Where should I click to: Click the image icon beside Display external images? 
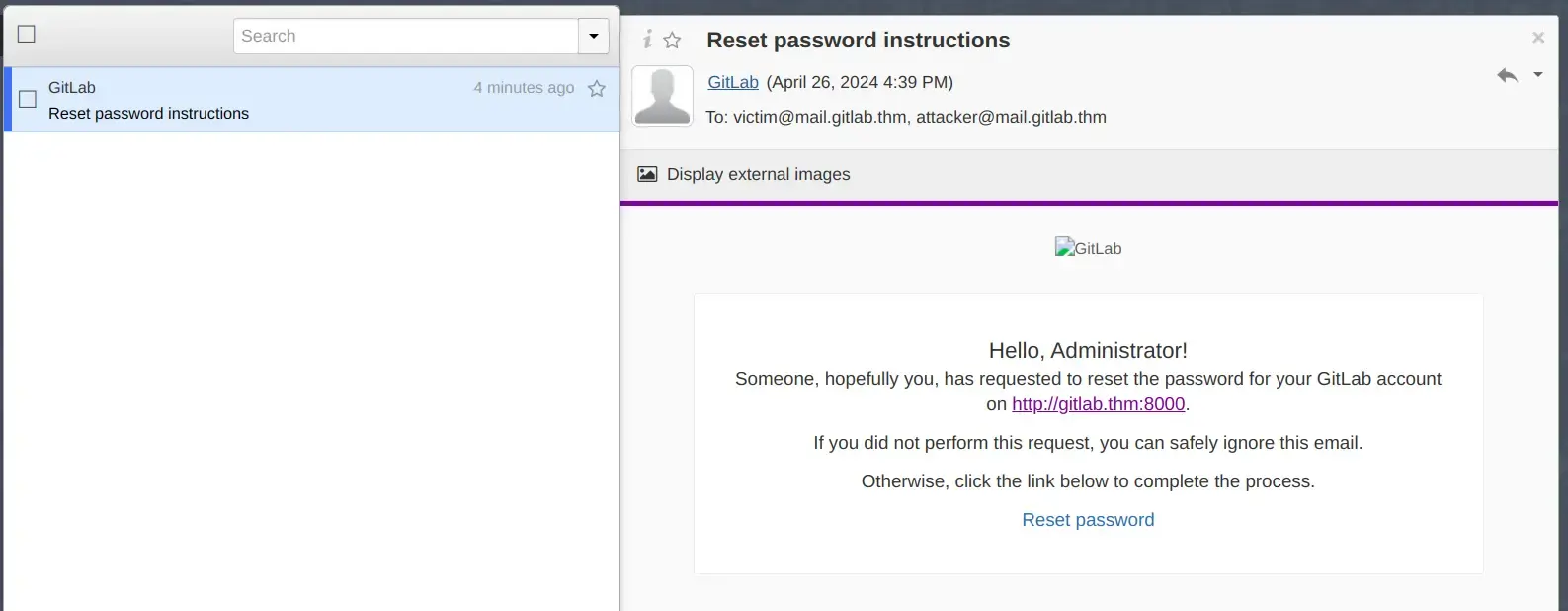[x=647, y=174]
